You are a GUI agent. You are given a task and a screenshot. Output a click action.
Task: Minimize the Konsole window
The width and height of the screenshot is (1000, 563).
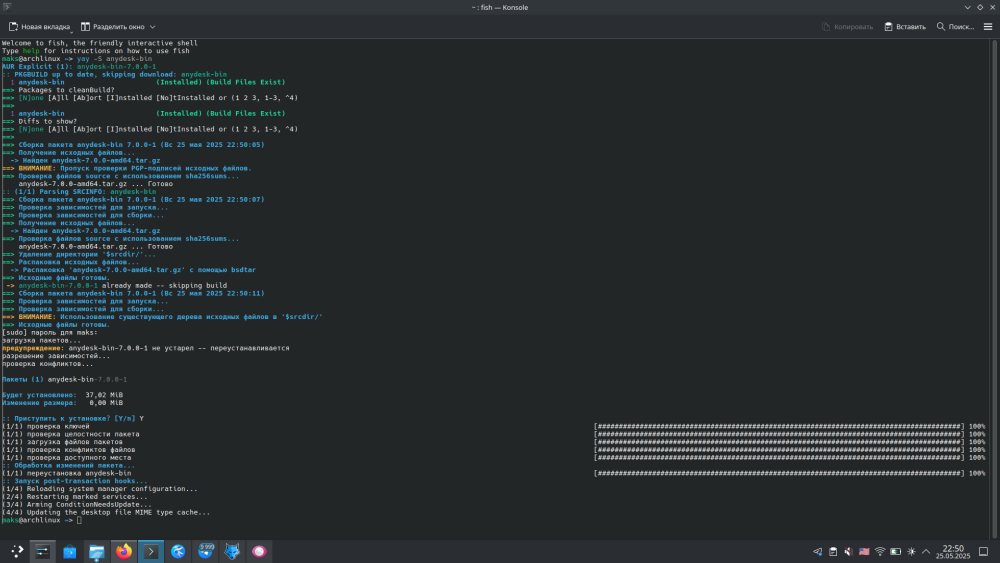[967, 7]
